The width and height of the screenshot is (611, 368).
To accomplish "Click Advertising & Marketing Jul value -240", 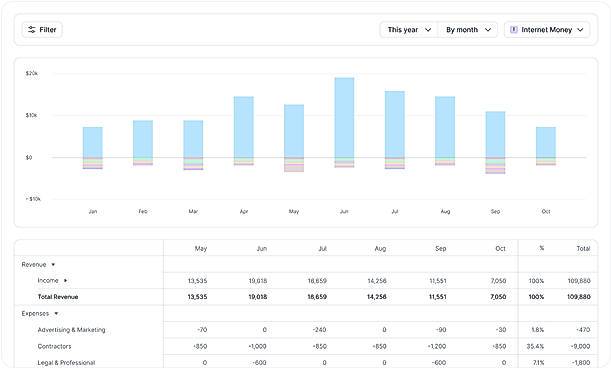I will pos(319,330).
